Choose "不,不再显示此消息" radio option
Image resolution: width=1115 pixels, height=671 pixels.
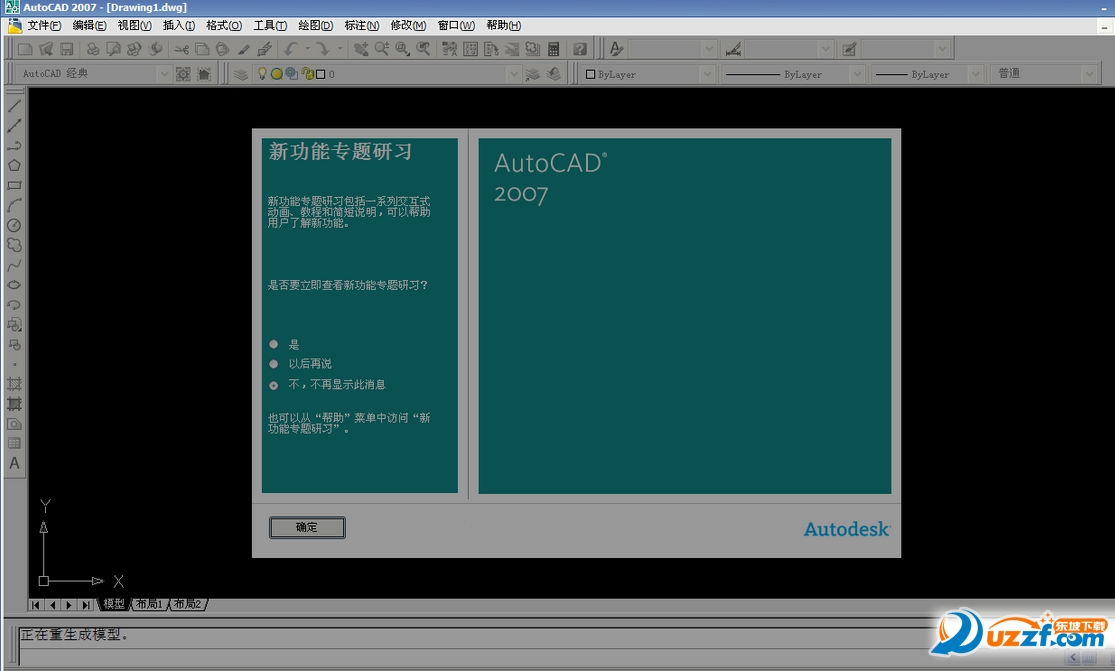click(274, 385)
